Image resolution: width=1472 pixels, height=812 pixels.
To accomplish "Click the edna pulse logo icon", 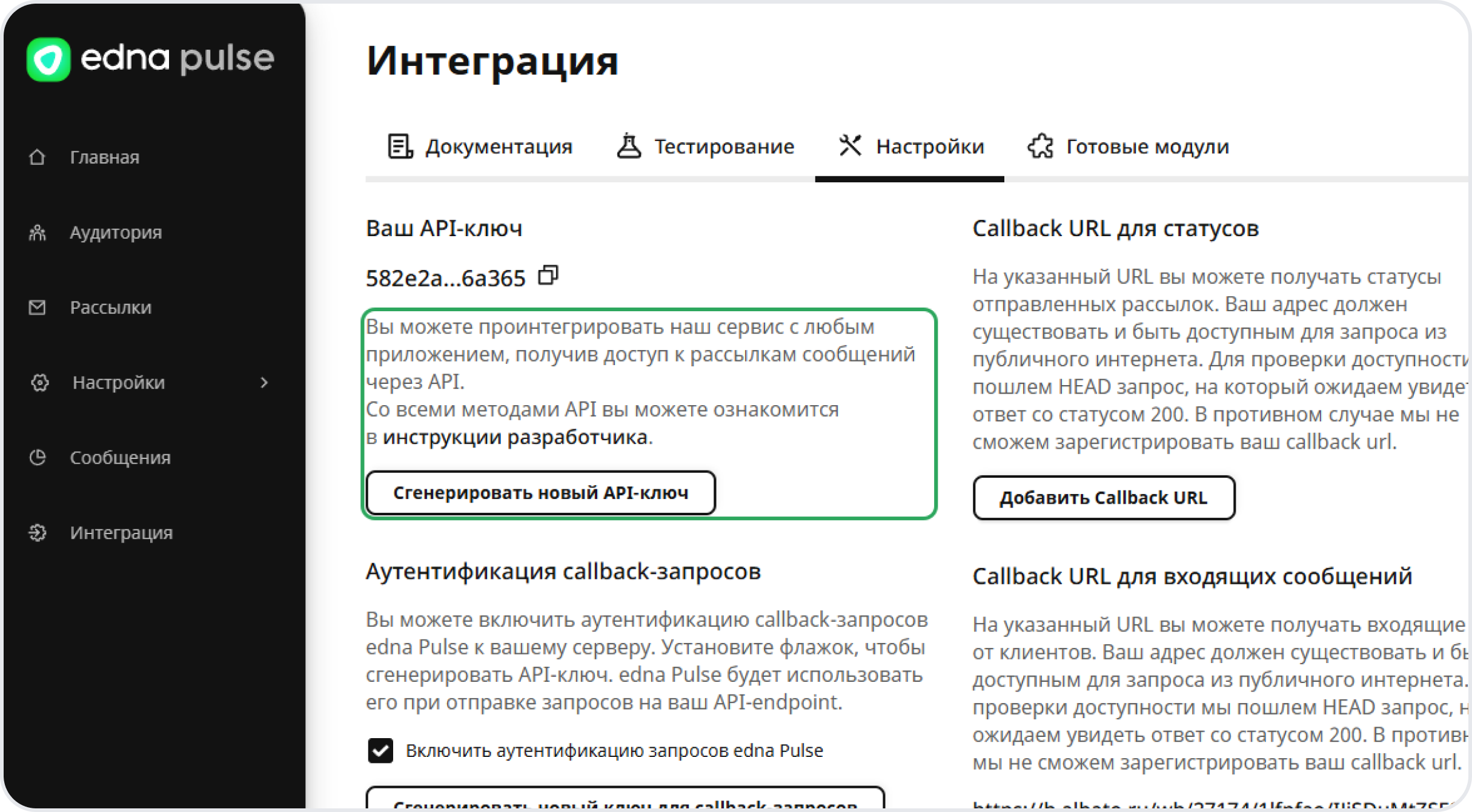I will [48, 59].
